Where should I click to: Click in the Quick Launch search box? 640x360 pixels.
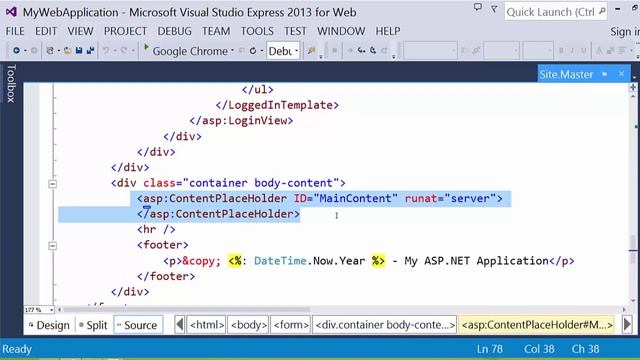(x=555, y=12)
